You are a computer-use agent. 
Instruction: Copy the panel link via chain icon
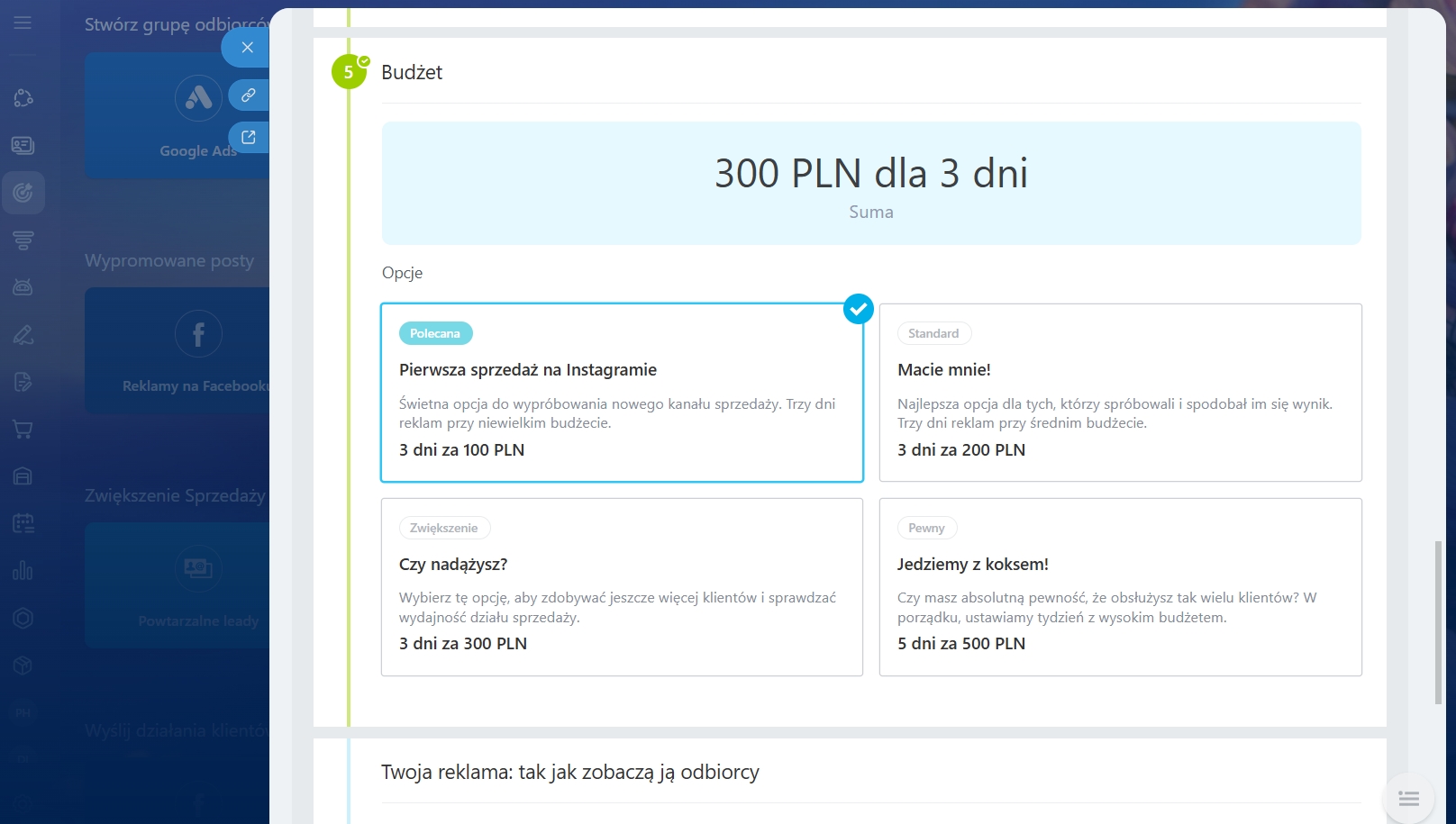click(x=249, y=95)
